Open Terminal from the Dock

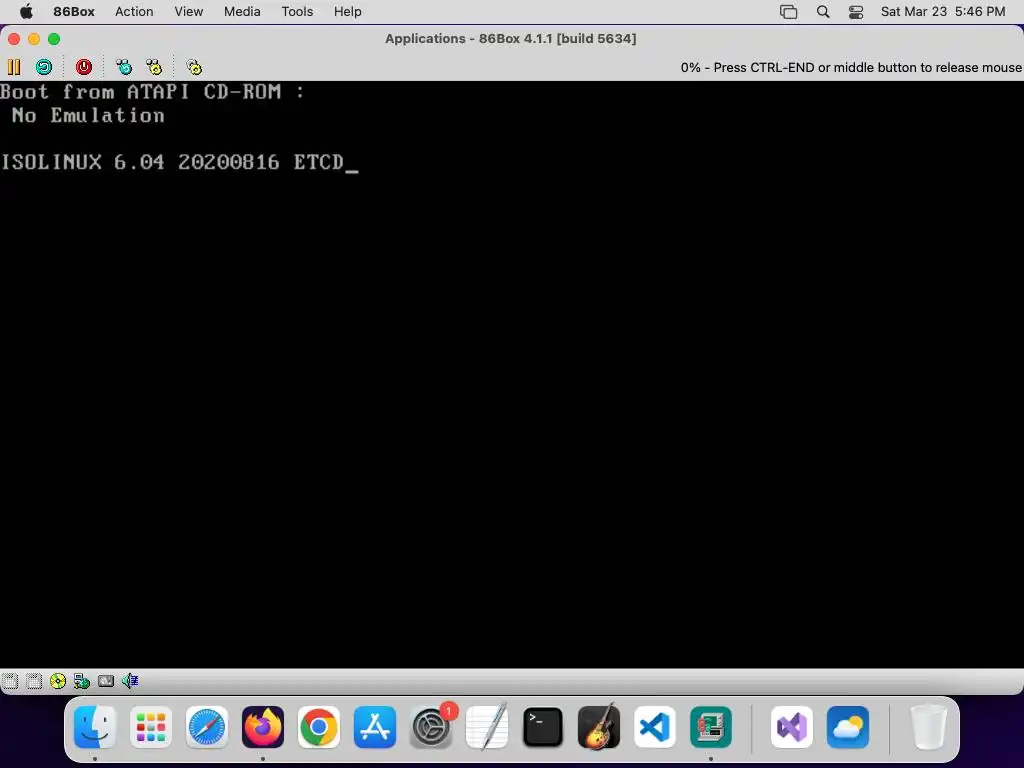tap(543, 727)
